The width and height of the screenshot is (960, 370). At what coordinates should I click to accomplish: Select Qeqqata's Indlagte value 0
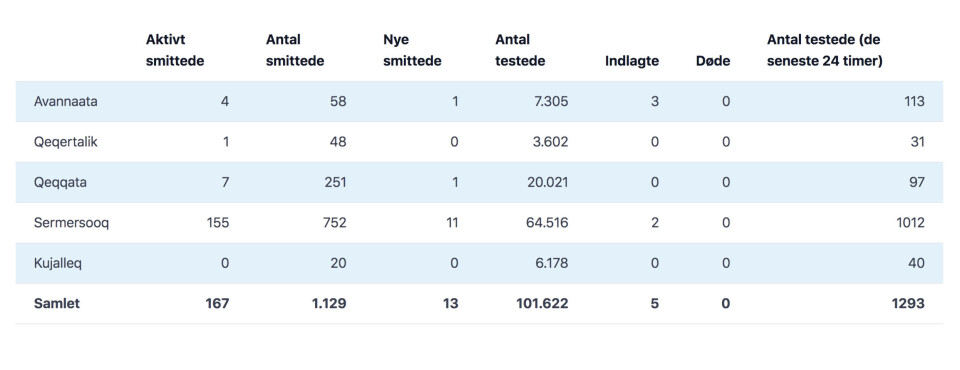[655, 183]
